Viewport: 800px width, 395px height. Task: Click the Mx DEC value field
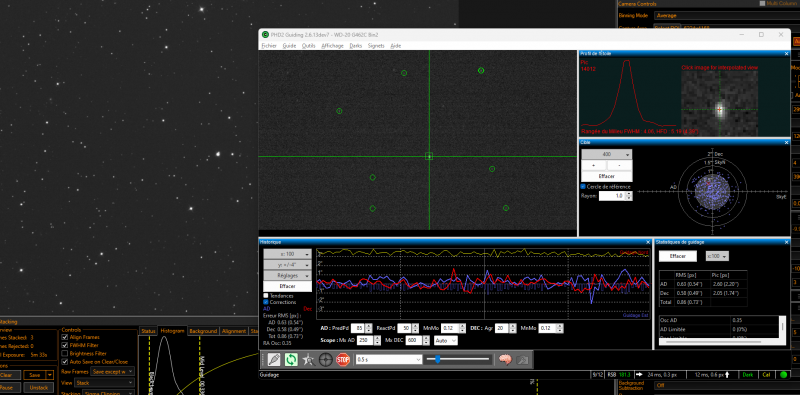pyautogui.click(x=414, y=340)
